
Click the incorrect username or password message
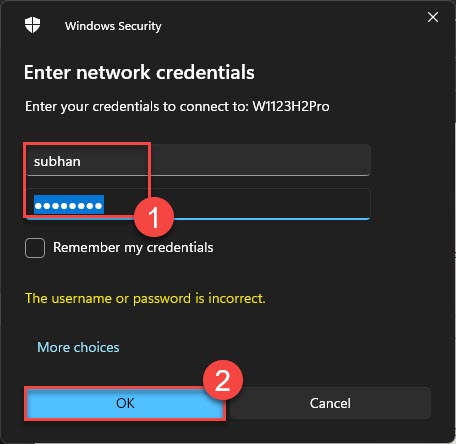coord(145,298)
